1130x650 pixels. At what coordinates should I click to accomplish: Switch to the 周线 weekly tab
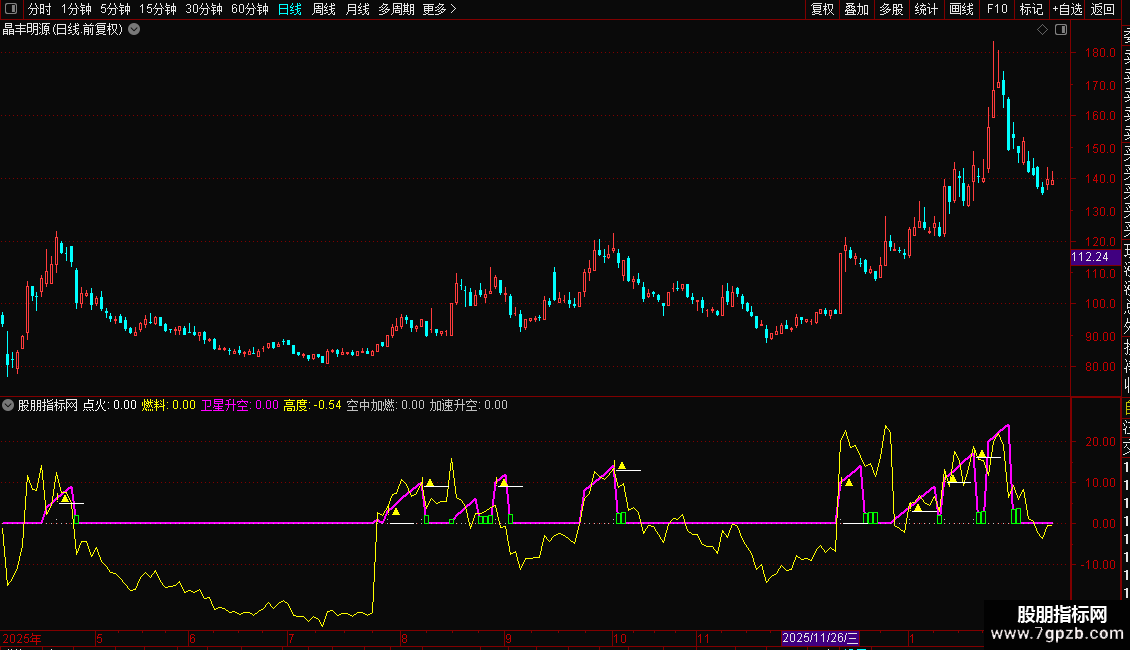[x=324, y=9]
